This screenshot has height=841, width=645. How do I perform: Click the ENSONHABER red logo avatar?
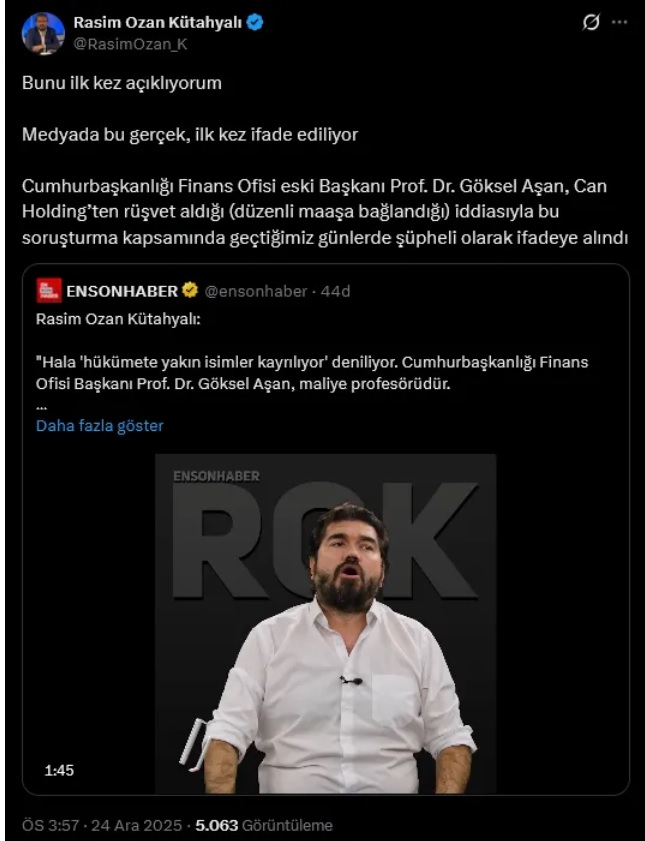(49, 291)
